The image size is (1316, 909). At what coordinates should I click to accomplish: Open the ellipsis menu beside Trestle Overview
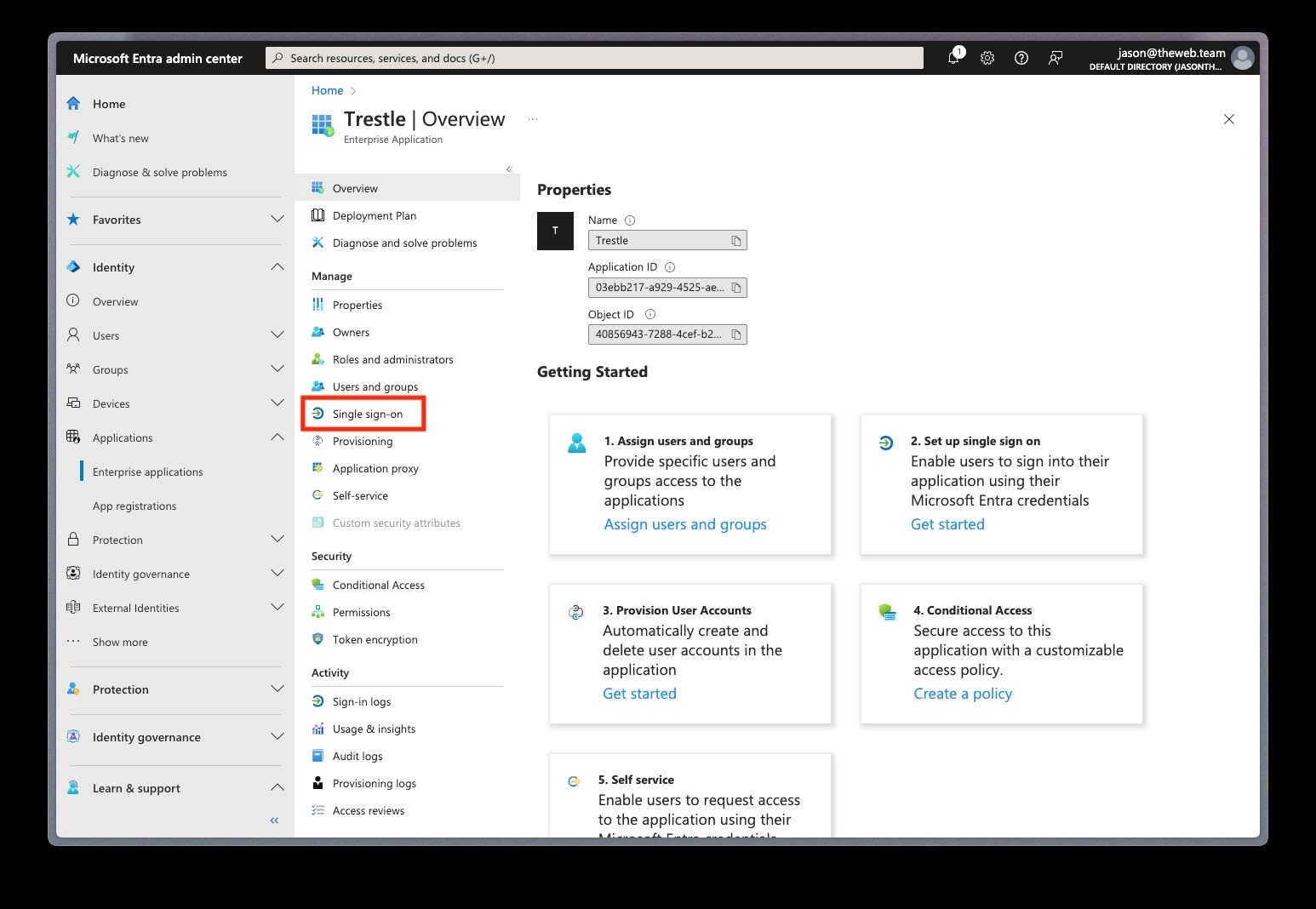(x=533, y=119)
